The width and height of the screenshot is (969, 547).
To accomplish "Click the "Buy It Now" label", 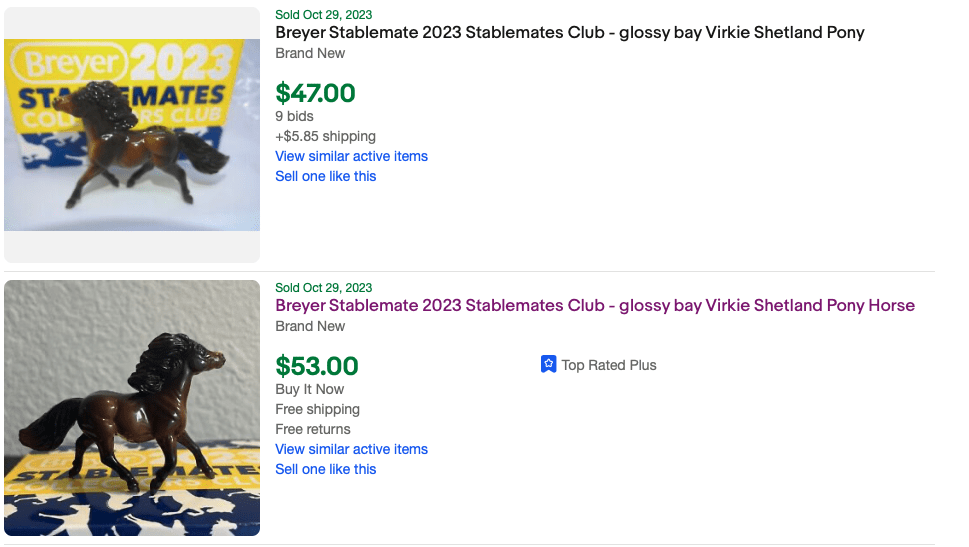I will (309, 389).
